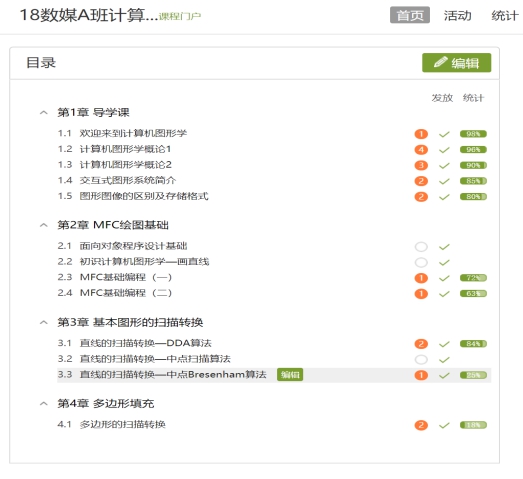
Task: Click orange task badge for section 1.1
Action: (421, 134)
